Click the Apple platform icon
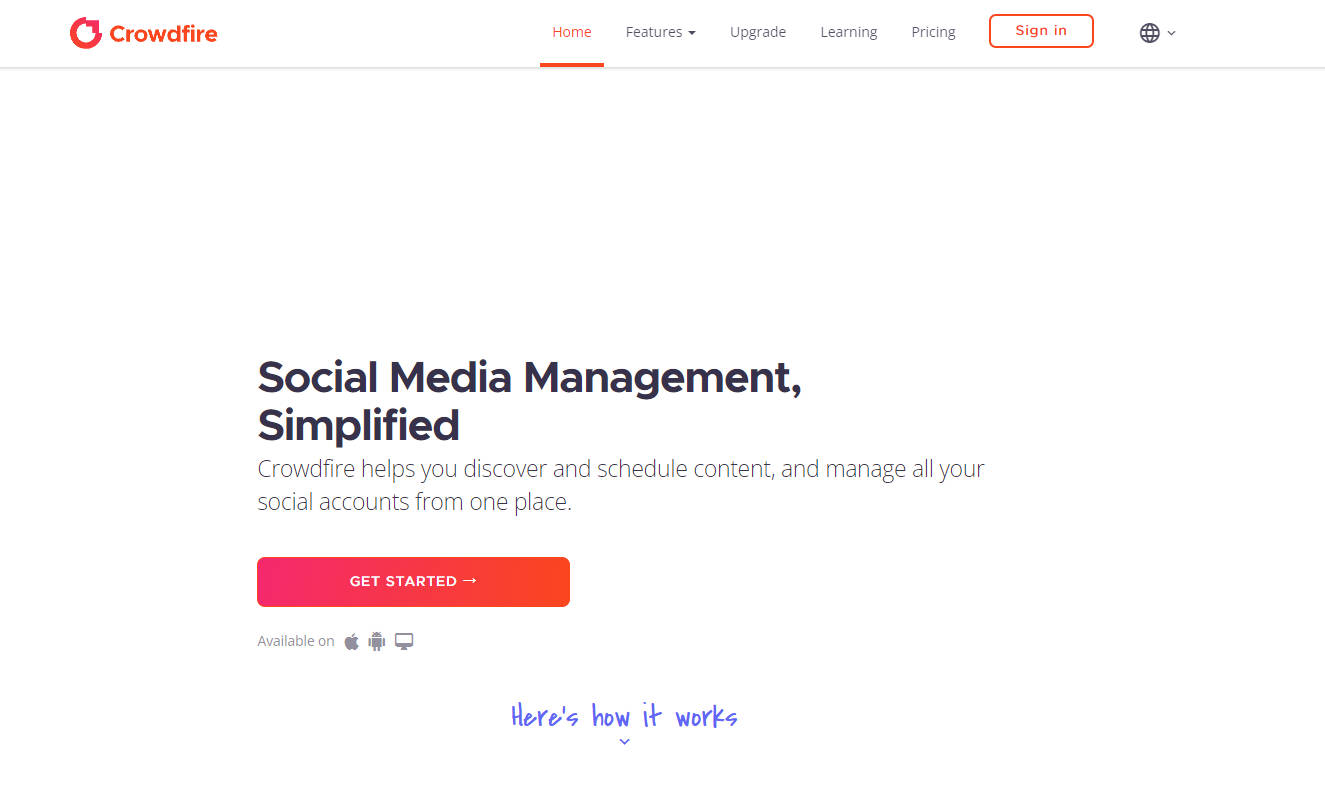 coord(352,641)
